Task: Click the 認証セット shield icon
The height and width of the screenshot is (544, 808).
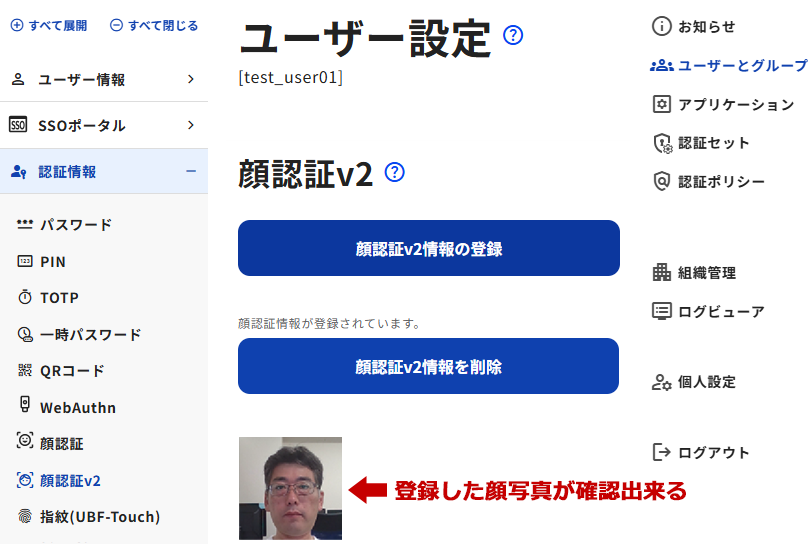Action: click(x=661, y=143)
